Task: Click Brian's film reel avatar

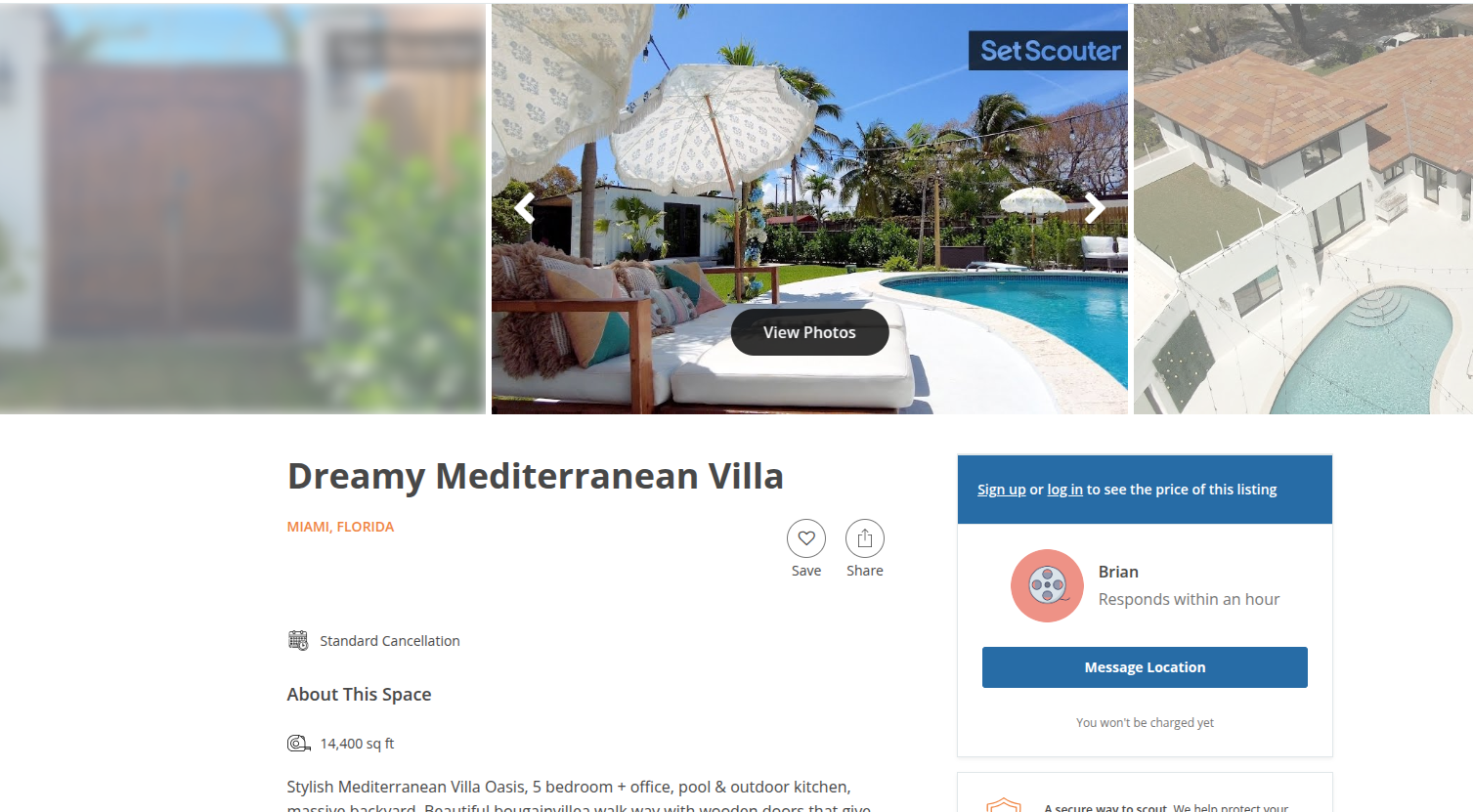Action: point(1047,585)
